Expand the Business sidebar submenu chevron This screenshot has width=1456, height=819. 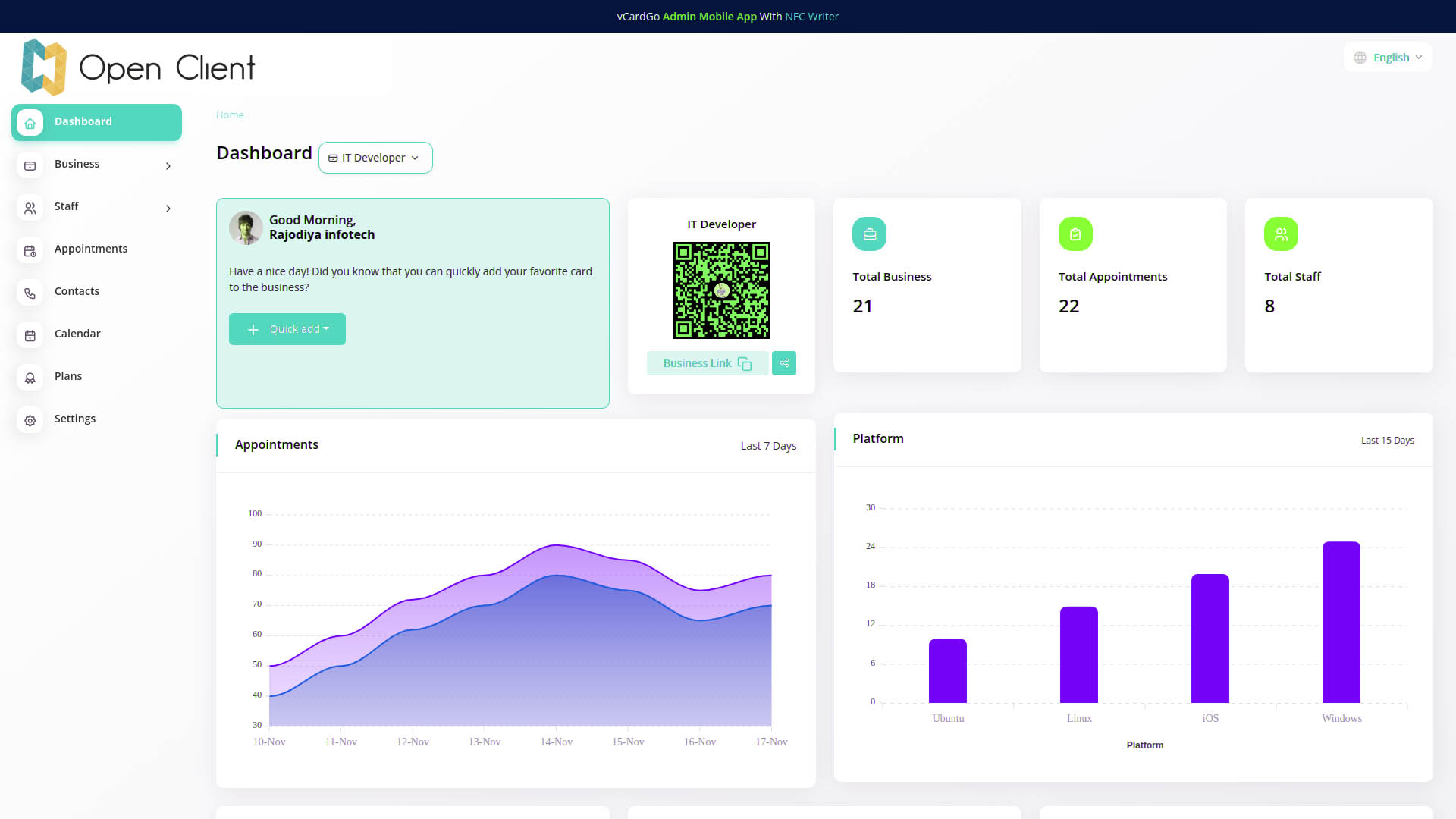point(168,165)
